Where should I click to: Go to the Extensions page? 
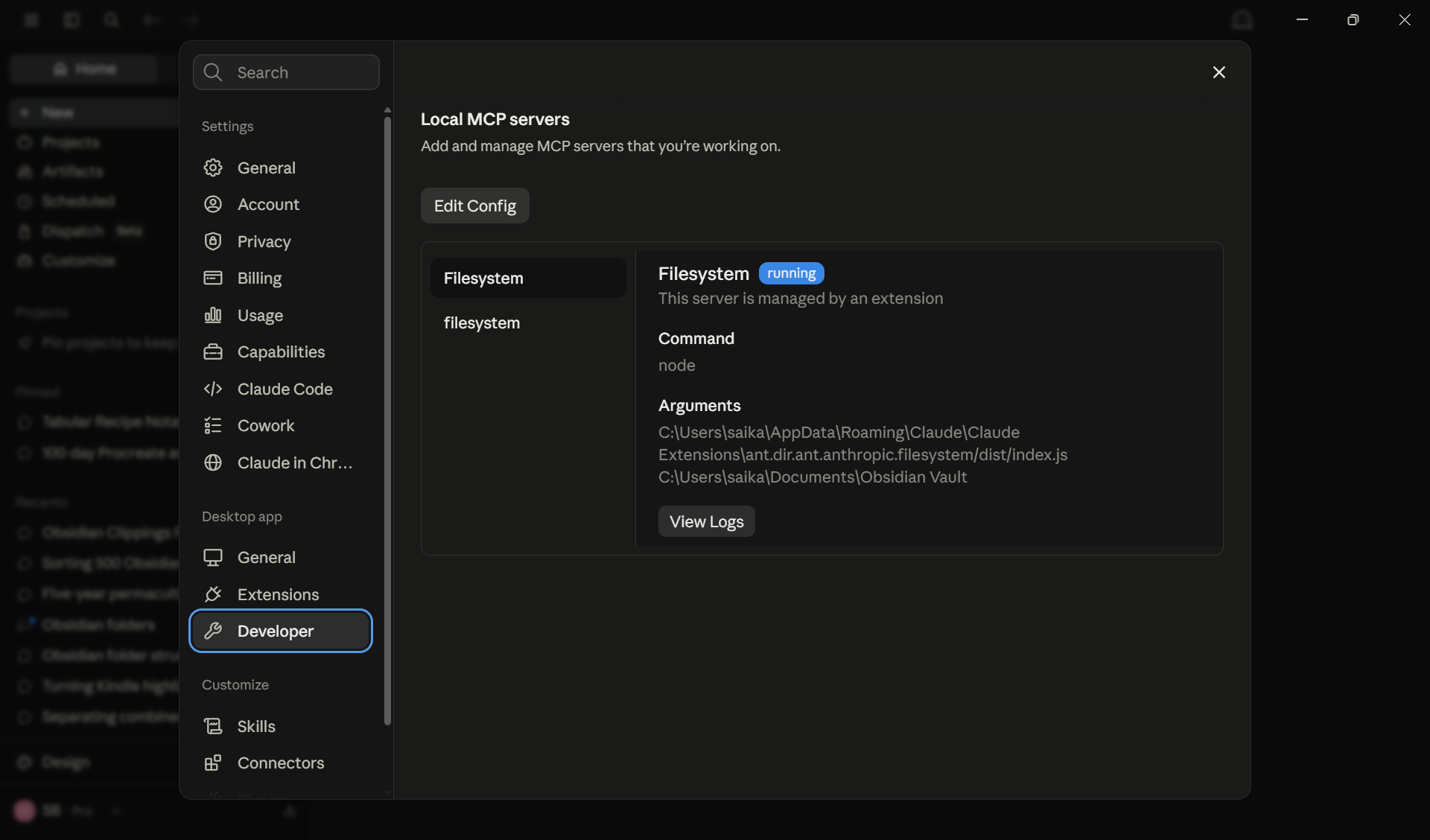point(281,594)
